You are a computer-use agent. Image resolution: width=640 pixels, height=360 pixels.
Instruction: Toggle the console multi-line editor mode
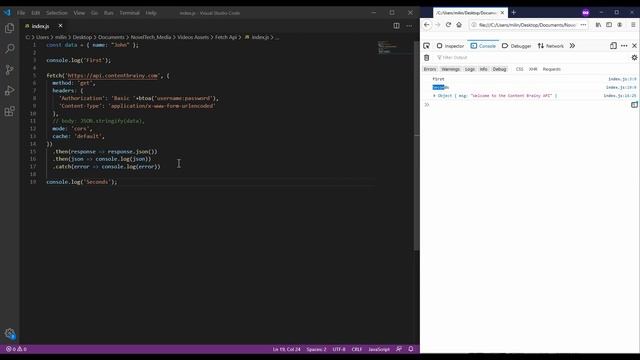(634, 105)
